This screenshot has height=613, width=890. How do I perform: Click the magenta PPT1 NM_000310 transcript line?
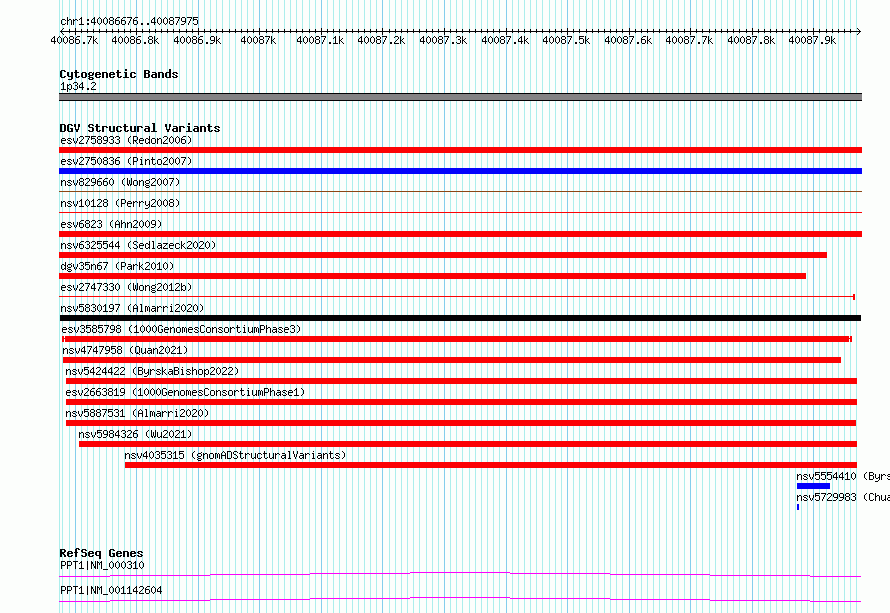460,574
